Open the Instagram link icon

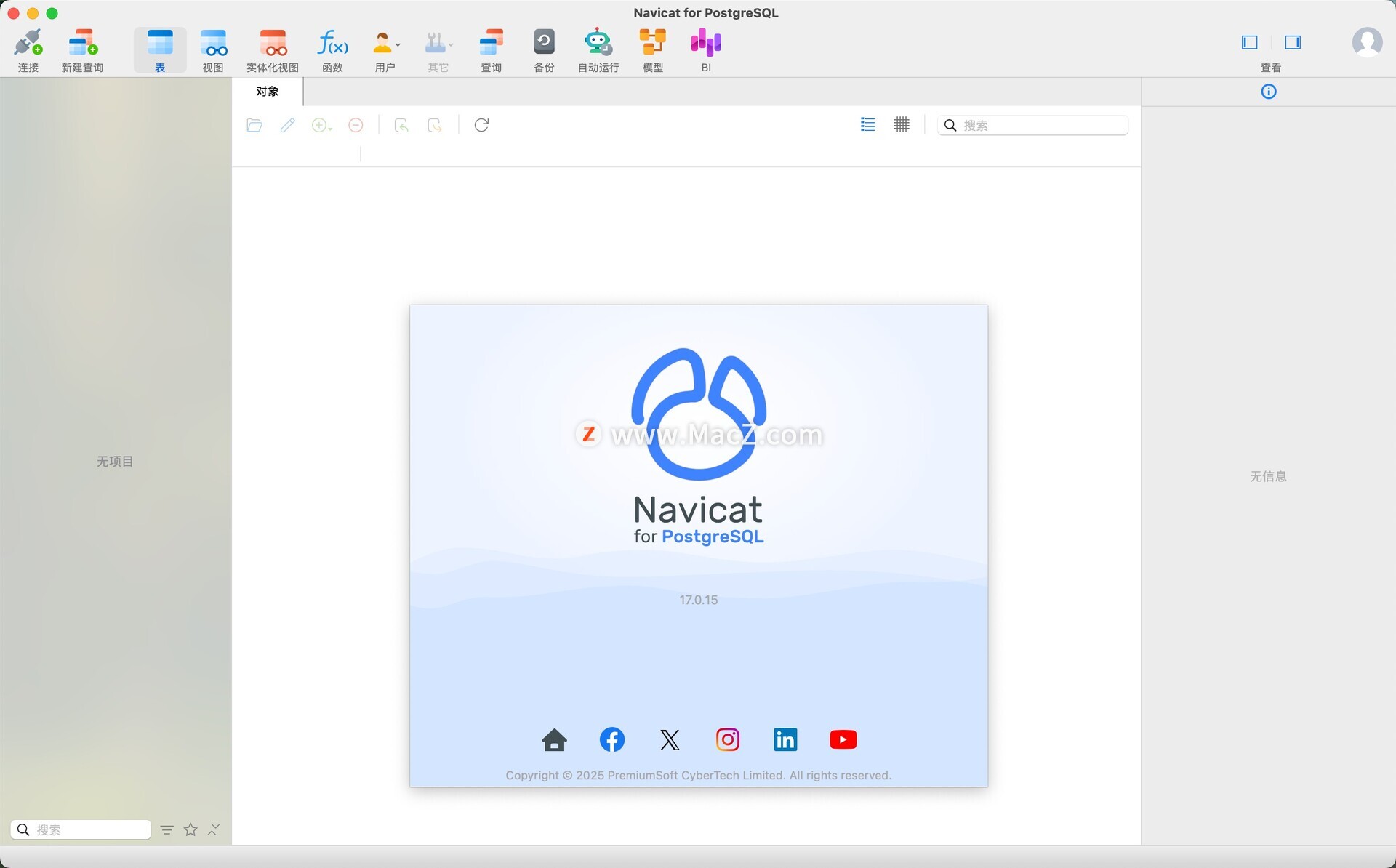click(728, 739)
